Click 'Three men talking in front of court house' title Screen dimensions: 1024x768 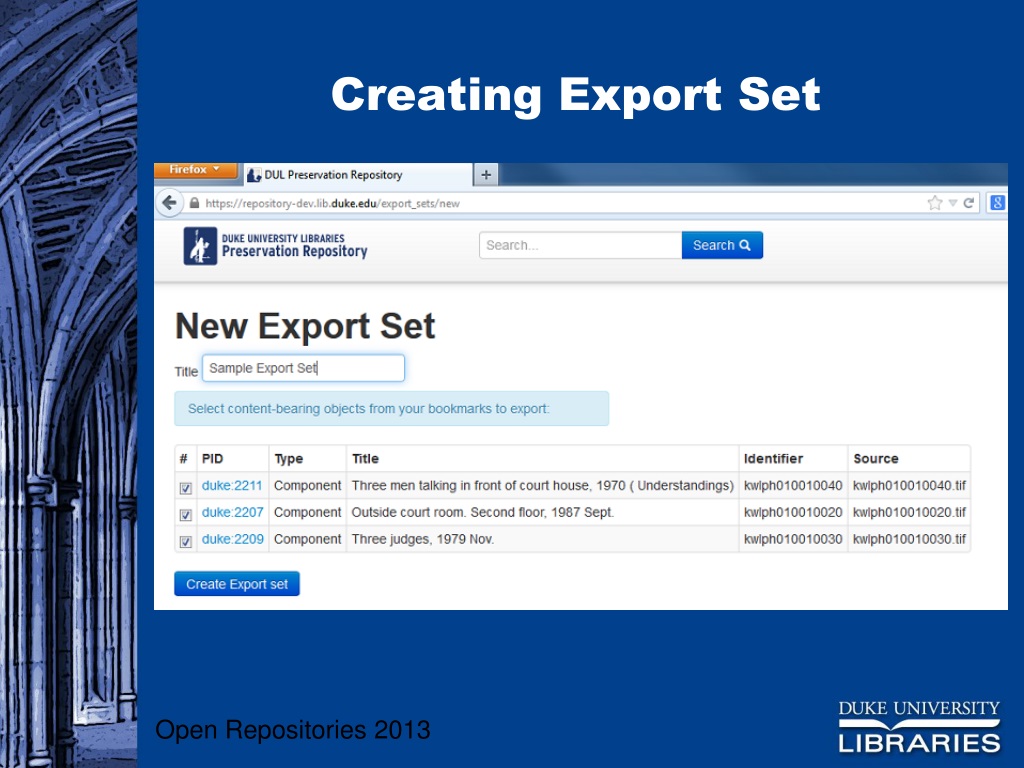pyautogui.click(x=543, y=485)
